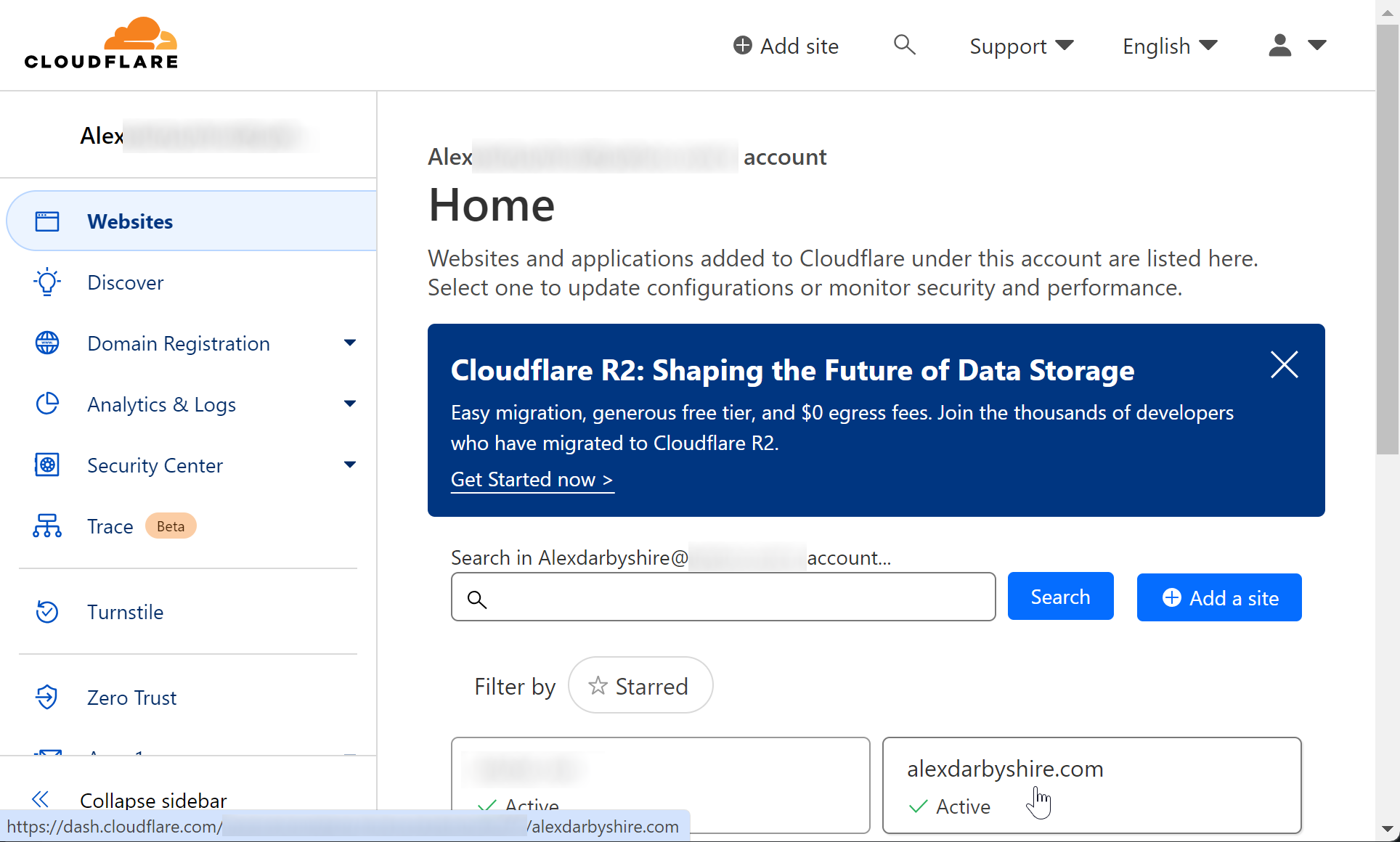Open Analytics & Logs in the sidebar
The height and width of the screenshot is (842, 1400).
point(161,404)
